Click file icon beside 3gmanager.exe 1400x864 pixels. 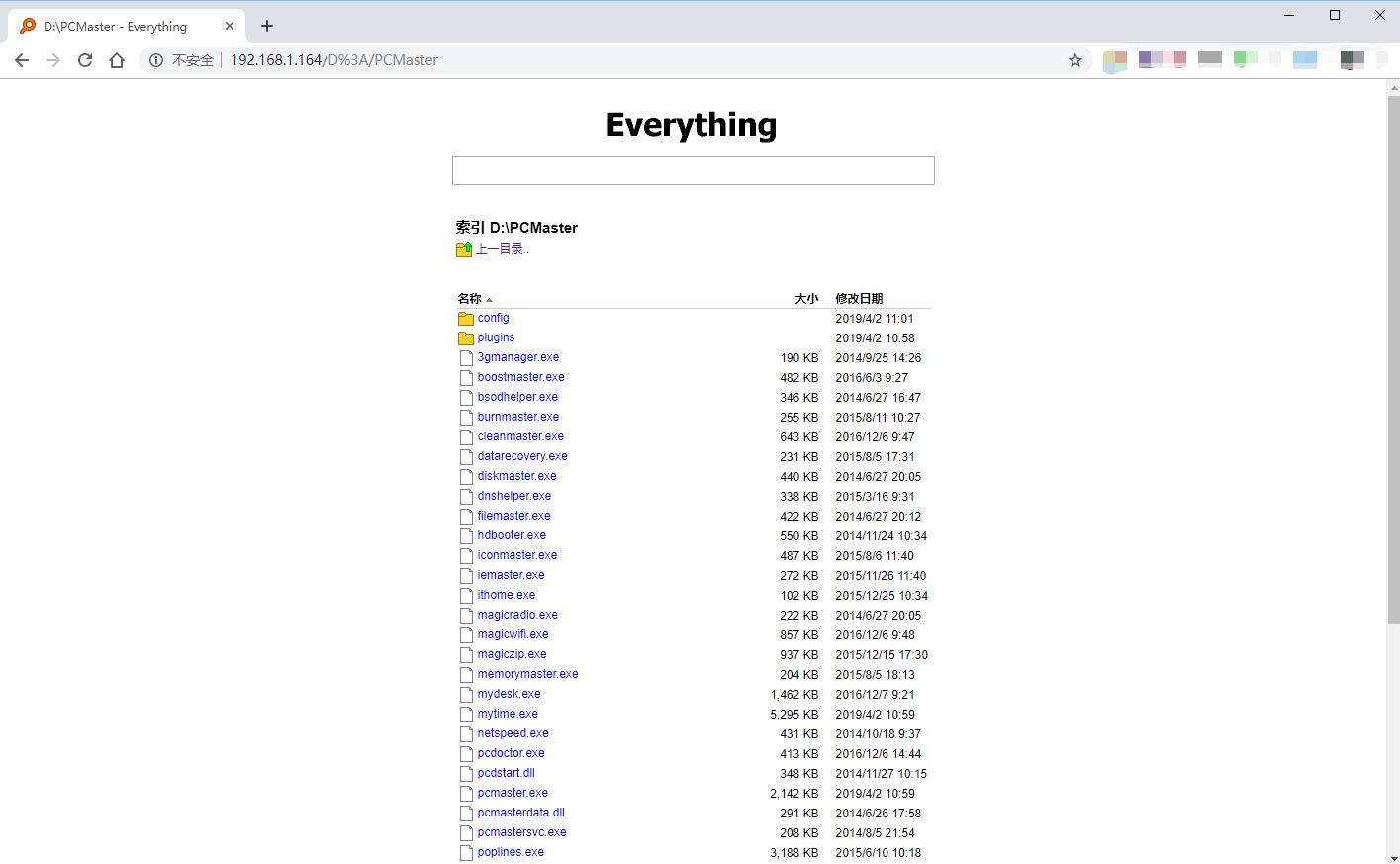tap(466, 357)
